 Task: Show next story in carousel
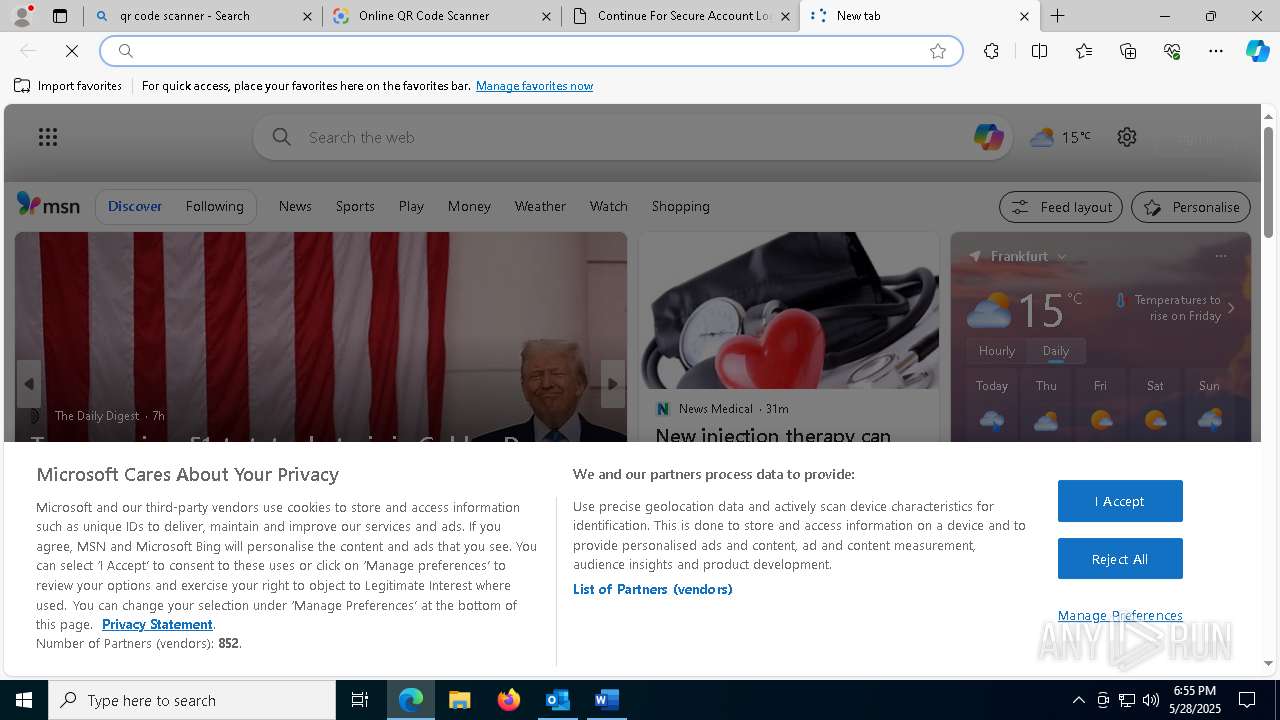(613, 384)
